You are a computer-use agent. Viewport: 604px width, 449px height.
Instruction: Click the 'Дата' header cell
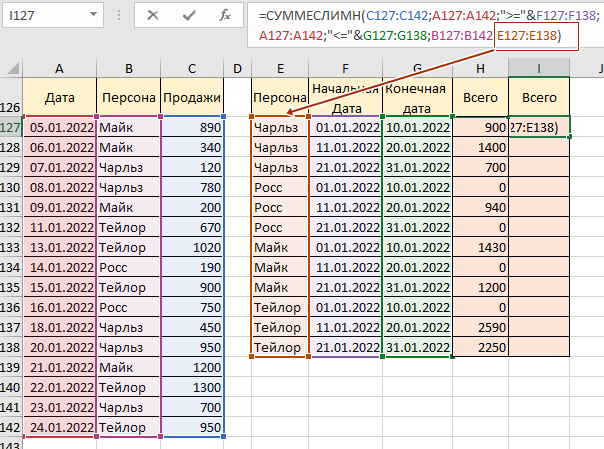(59, 97)
